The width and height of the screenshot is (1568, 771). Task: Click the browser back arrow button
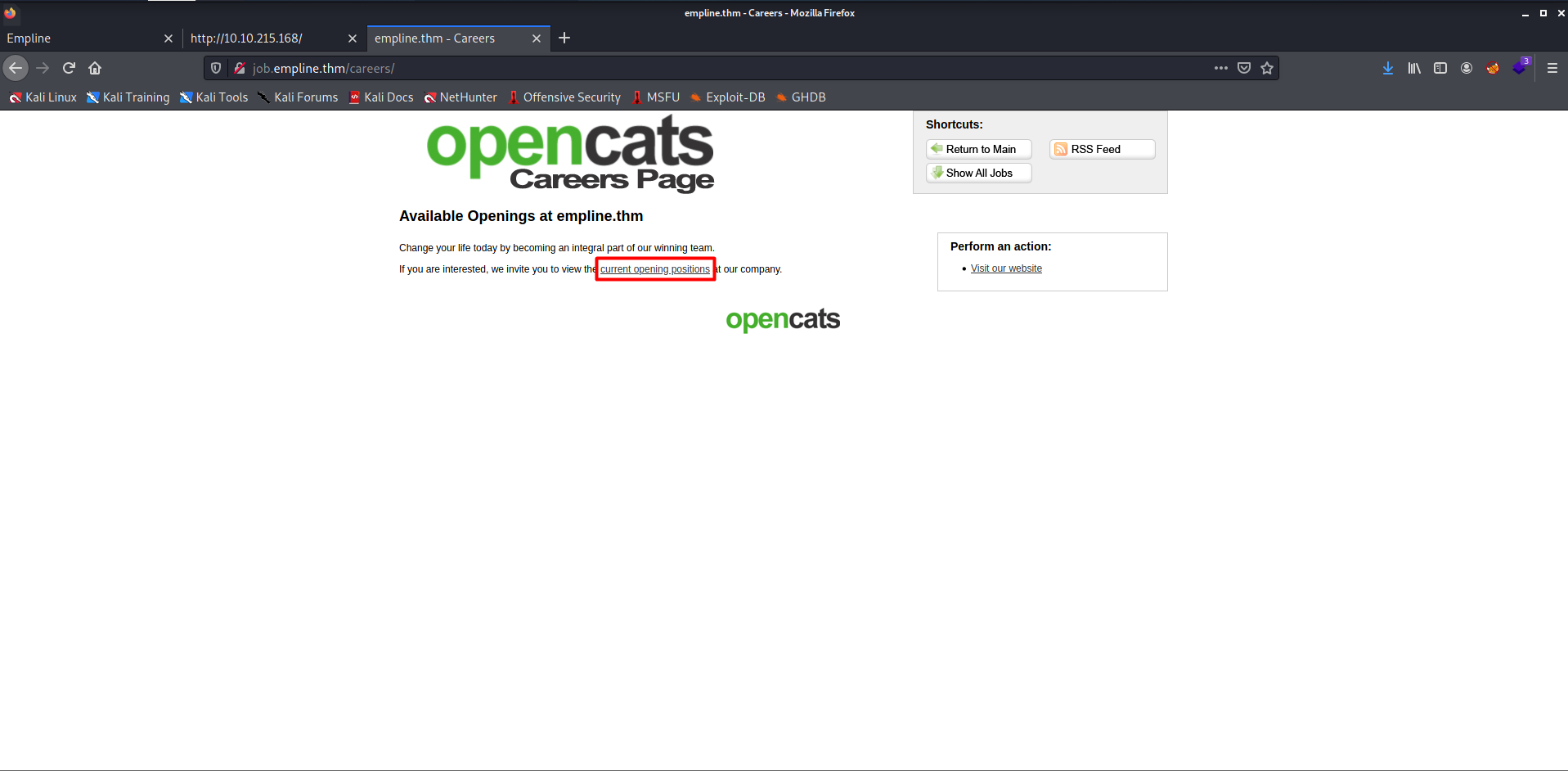click(x=16, y=68)
